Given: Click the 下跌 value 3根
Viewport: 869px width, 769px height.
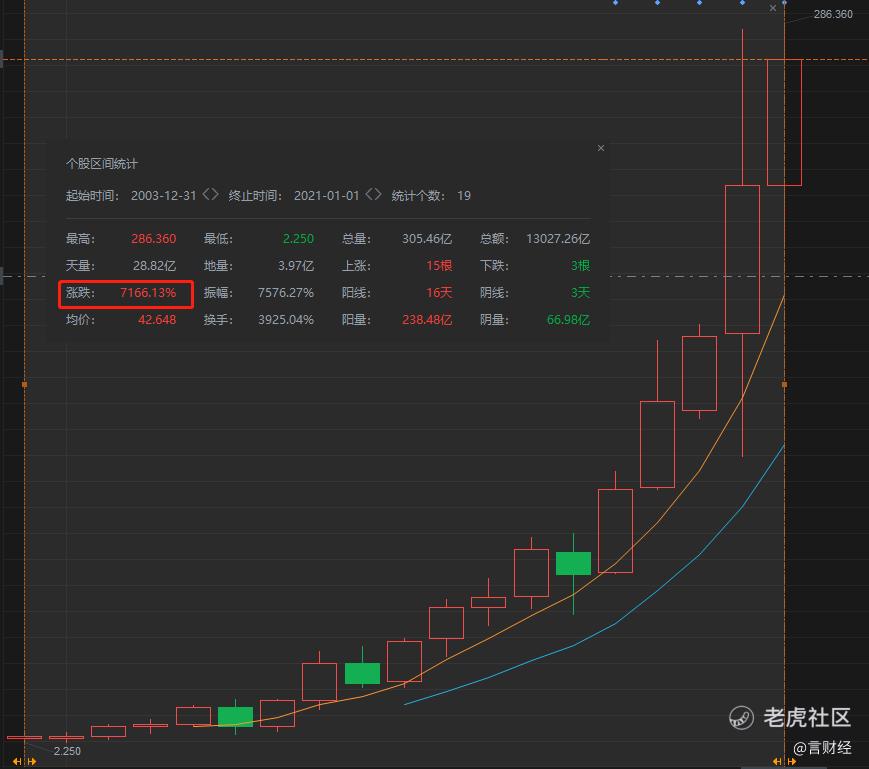Looking at the screenshot, I should click(x=580, y=266).
